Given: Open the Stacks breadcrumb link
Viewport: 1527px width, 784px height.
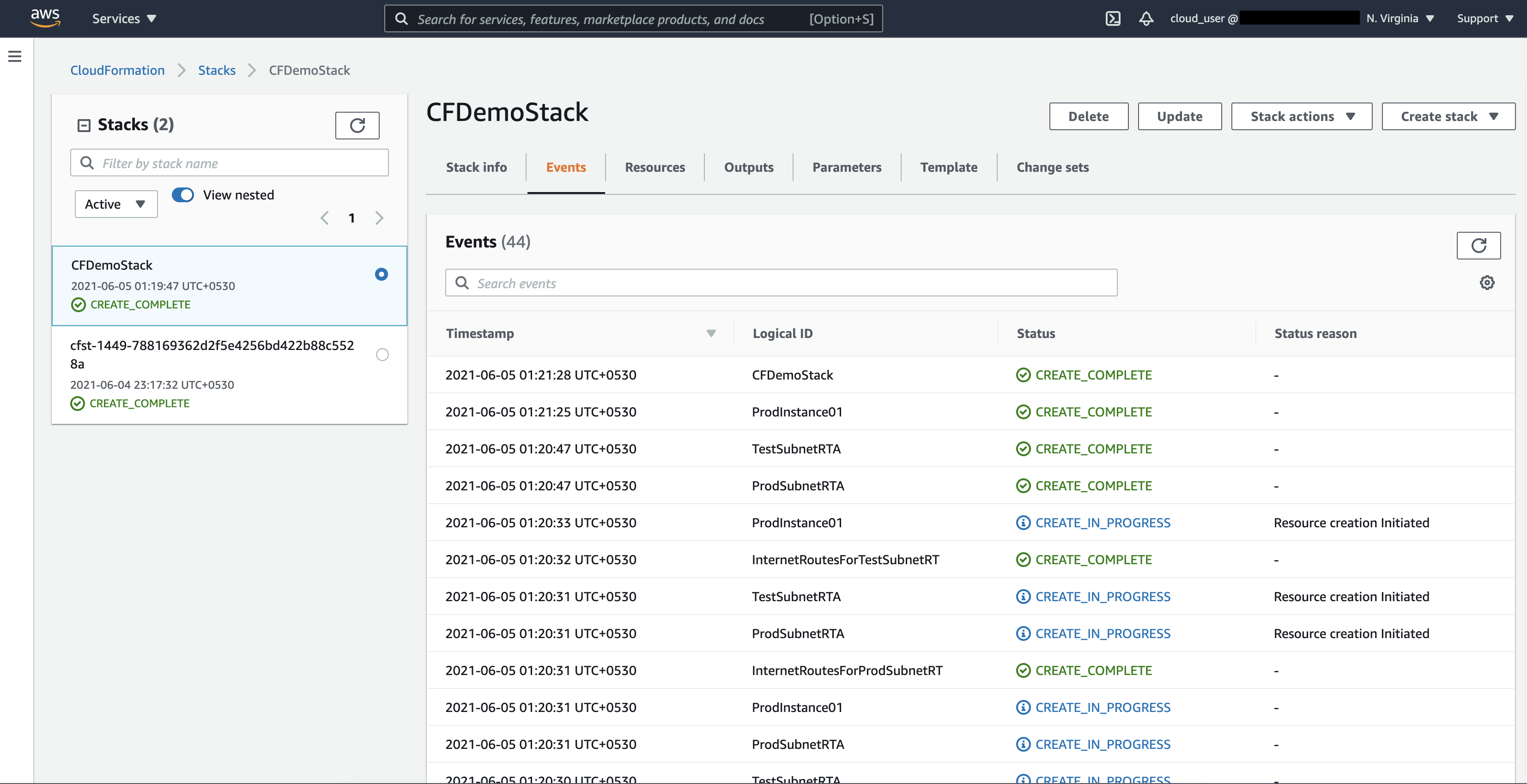Looking at the screenshot, I should (x=216, y=71).
